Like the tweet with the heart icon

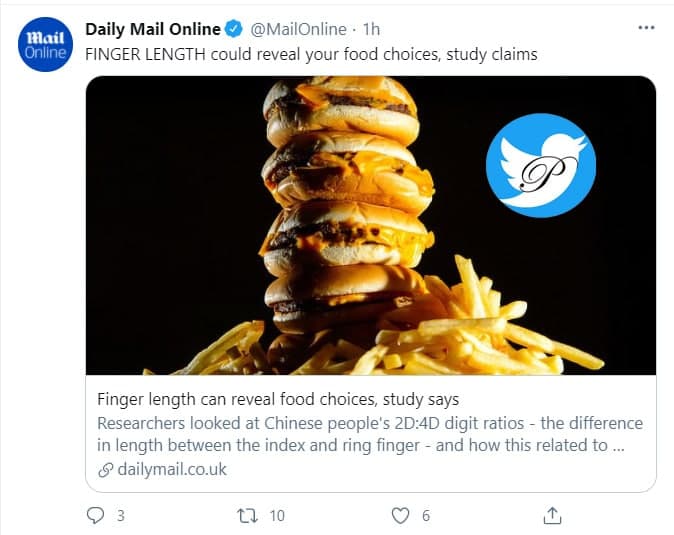tap(400, 515)
